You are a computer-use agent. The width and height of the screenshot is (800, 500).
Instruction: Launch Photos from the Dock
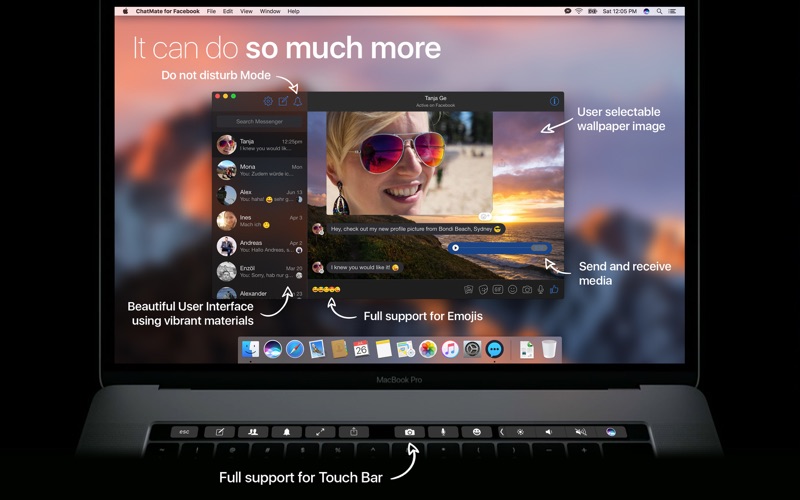click(x=428, y=349)
